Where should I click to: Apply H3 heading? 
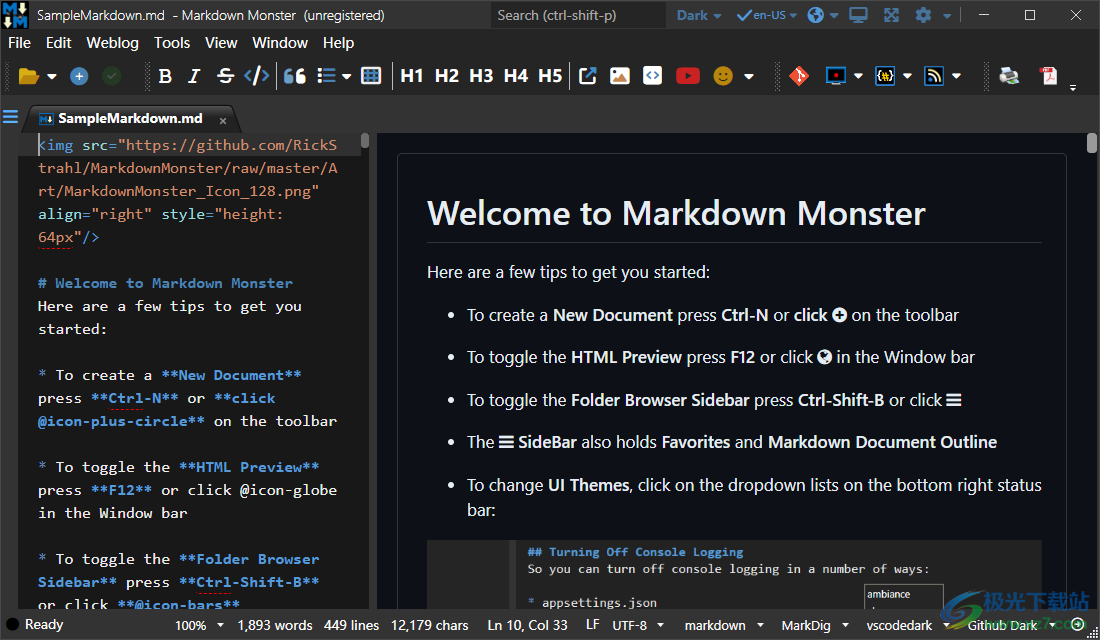tap(481, 76)
